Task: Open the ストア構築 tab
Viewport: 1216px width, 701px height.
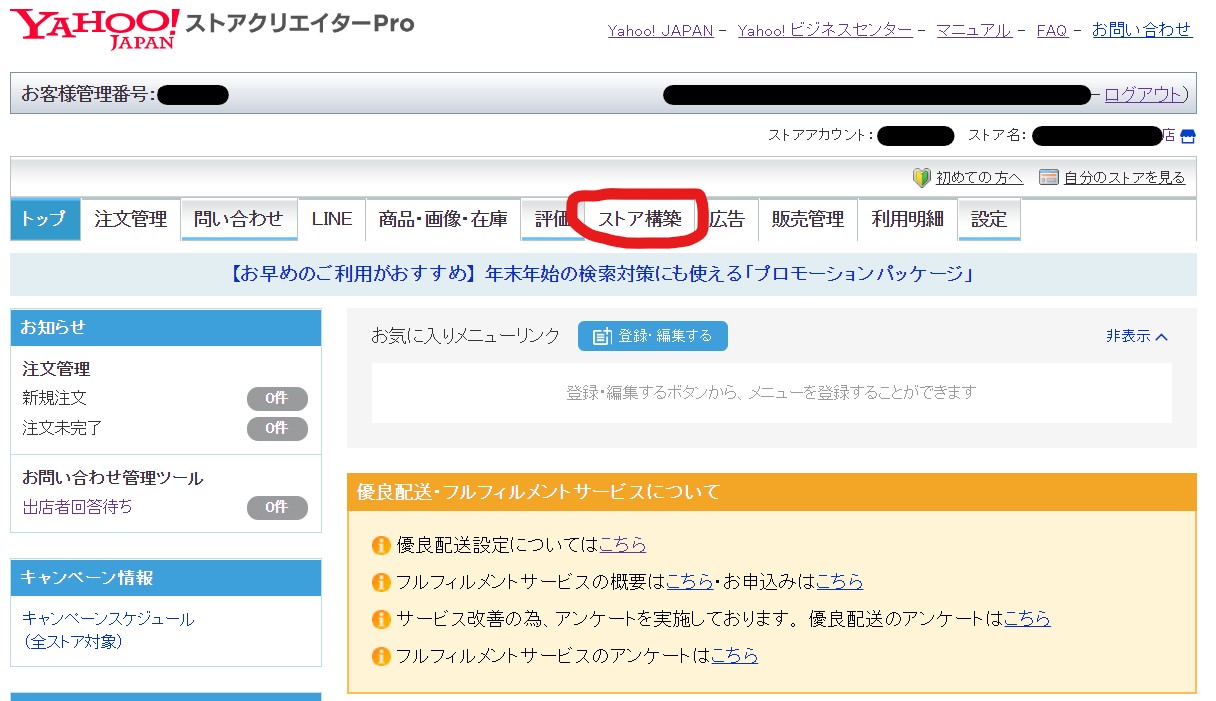Action: (640, 219)
